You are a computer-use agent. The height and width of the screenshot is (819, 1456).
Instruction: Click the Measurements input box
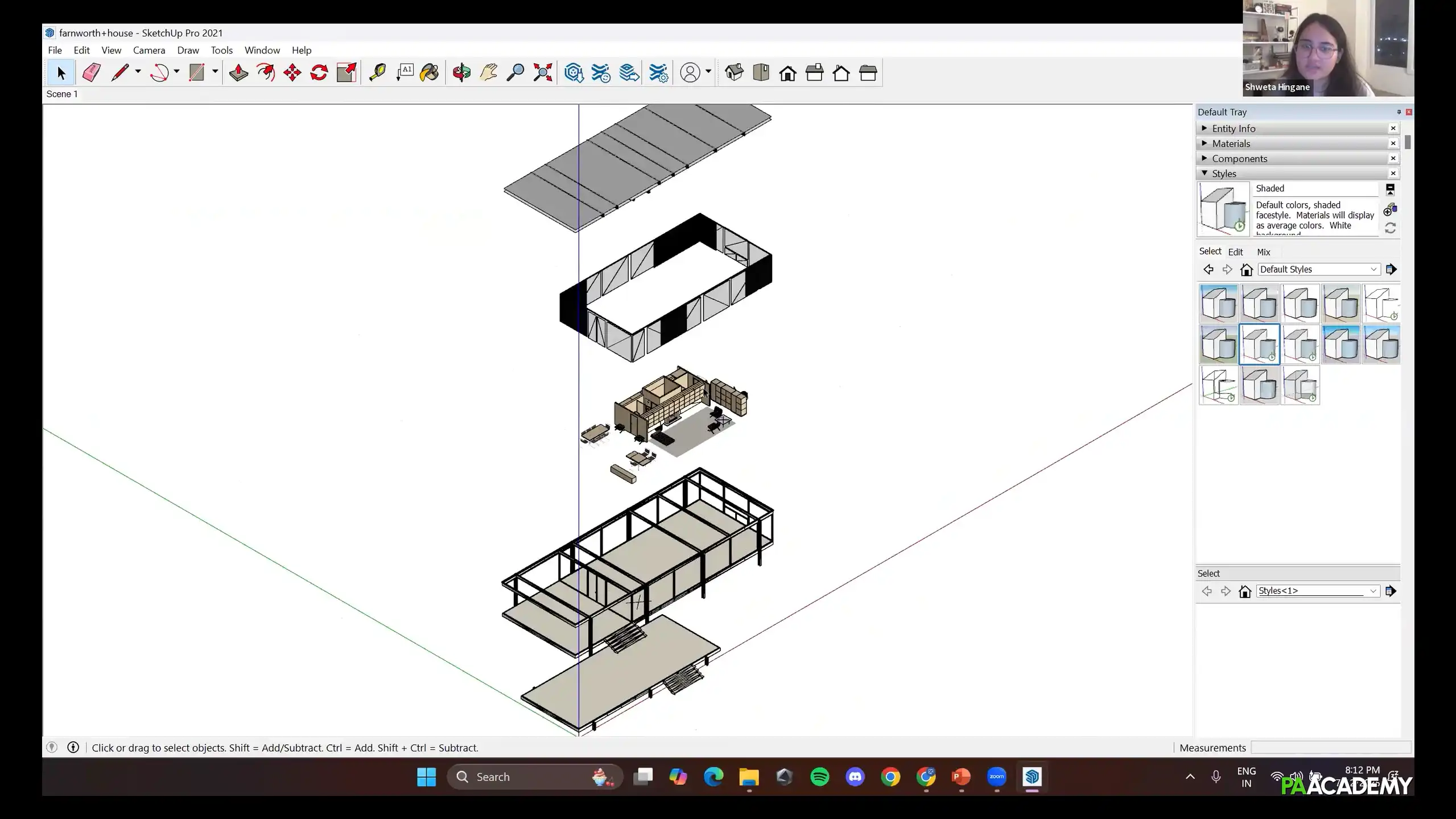pos(1330,748)
